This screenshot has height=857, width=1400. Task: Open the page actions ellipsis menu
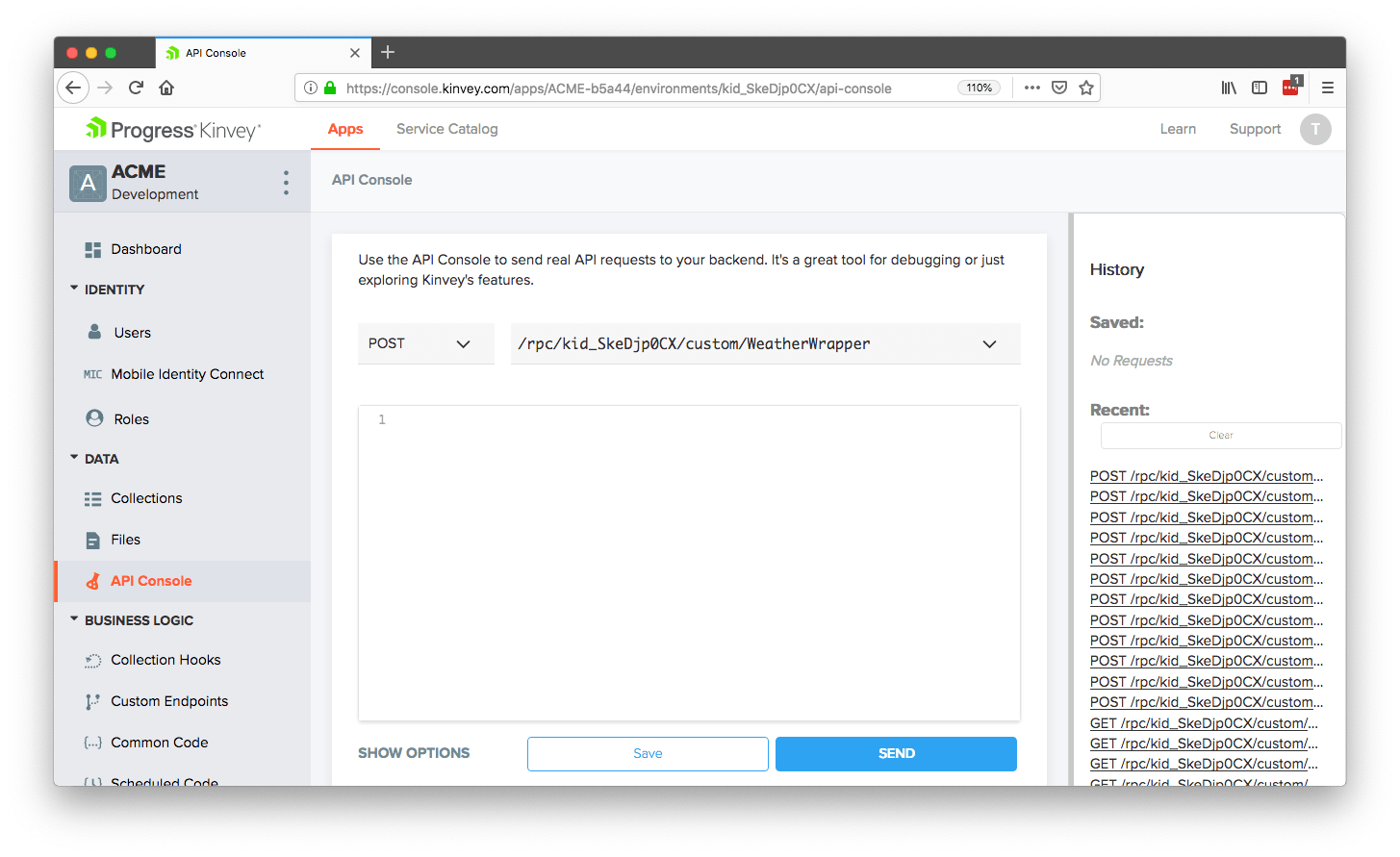point(1032,88)
